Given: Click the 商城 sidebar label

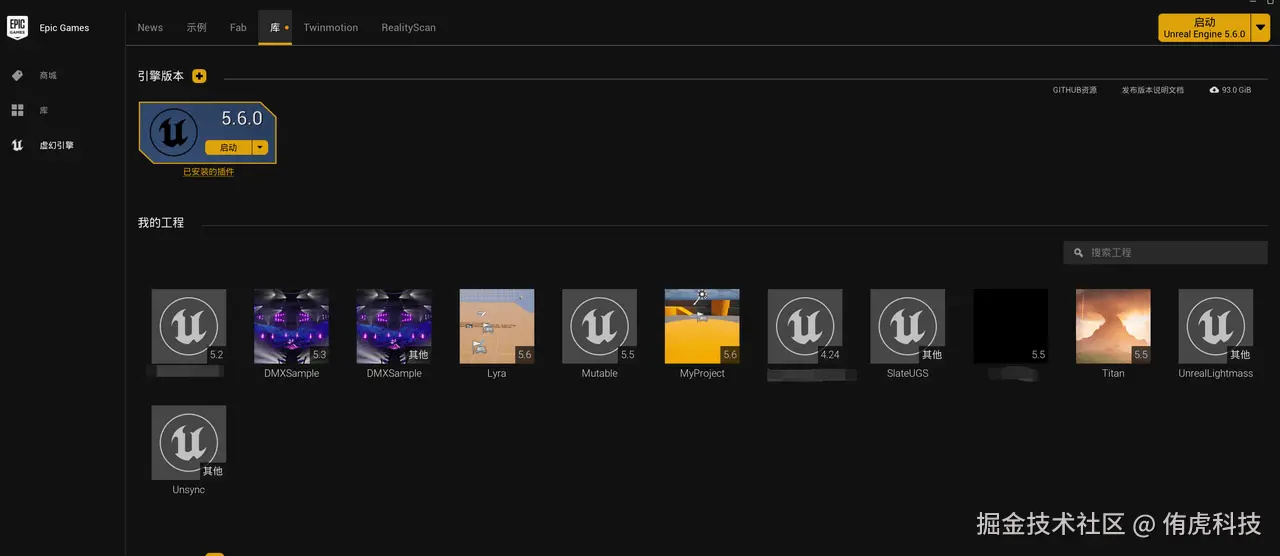Looking at the screenshot, I should (48, 76).
